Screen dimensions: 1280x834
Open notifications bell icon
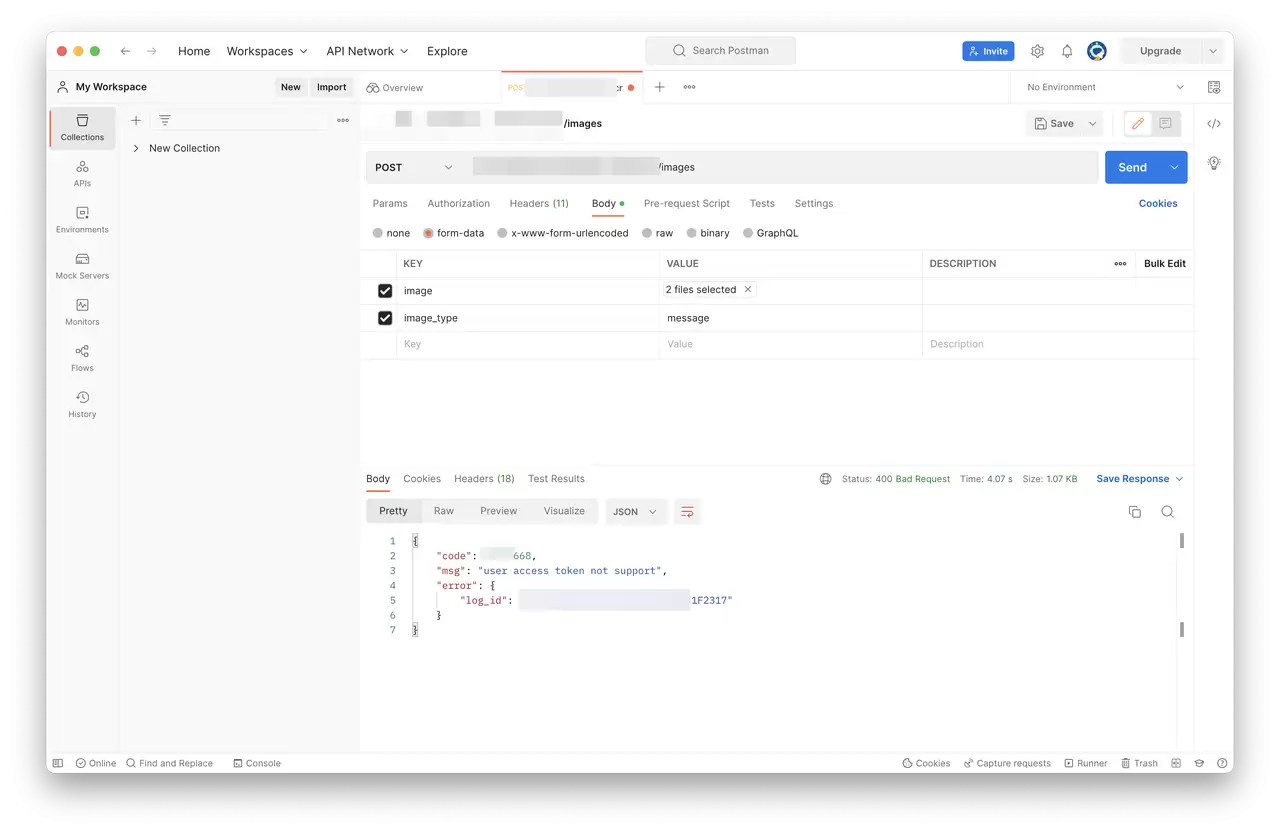(x=1067, y=51)
